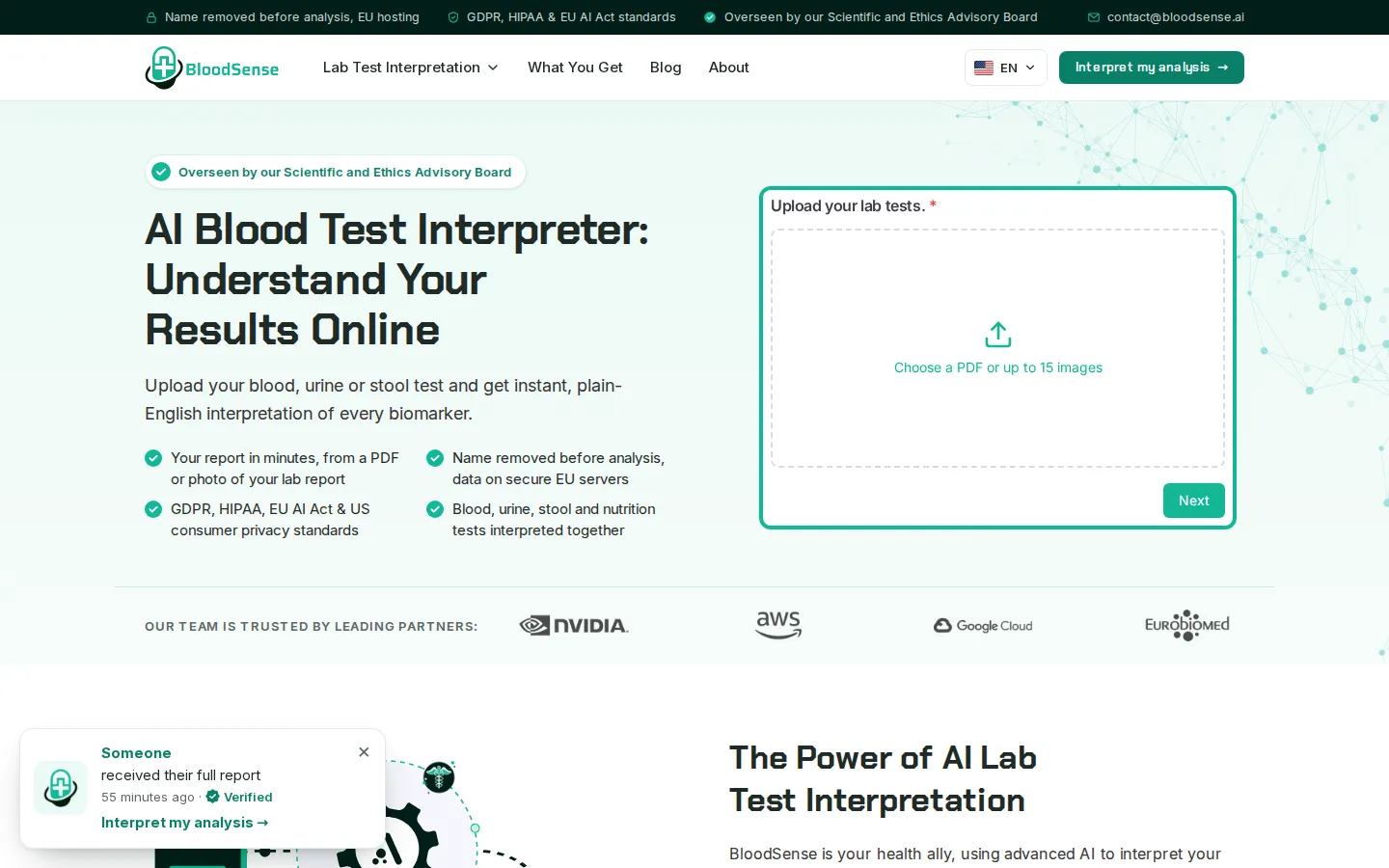Click the NVIDIA partner logo
Screen dimensions: 1389x868
574,626
